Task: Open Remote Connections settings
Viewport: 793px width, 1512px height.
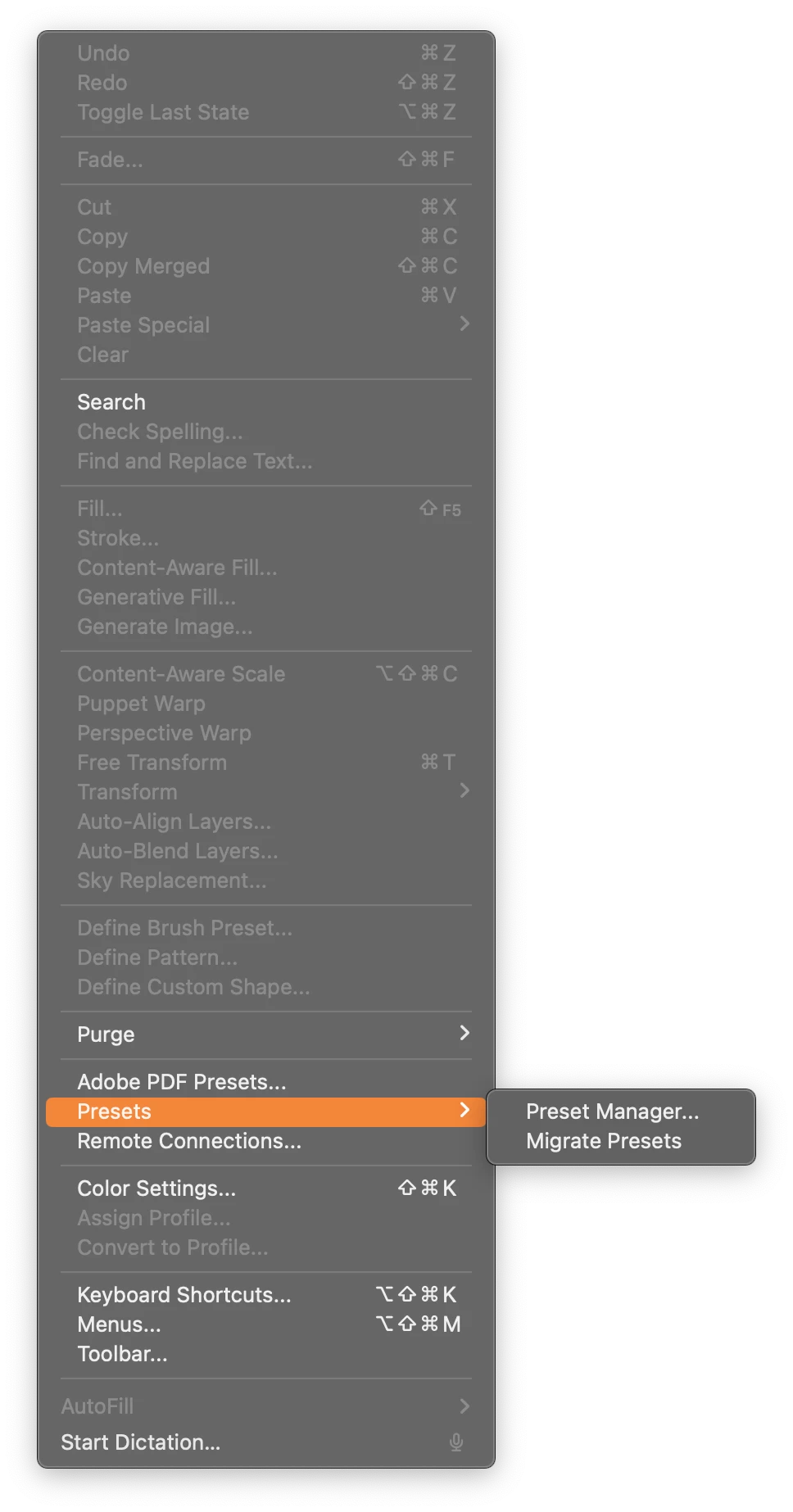Action: click(x=188, y=1141)
